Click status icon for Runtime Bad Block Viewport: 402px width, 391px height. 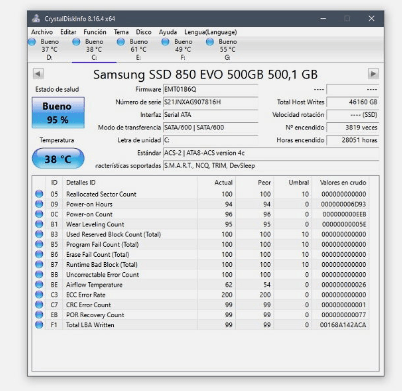pos(39,264)
